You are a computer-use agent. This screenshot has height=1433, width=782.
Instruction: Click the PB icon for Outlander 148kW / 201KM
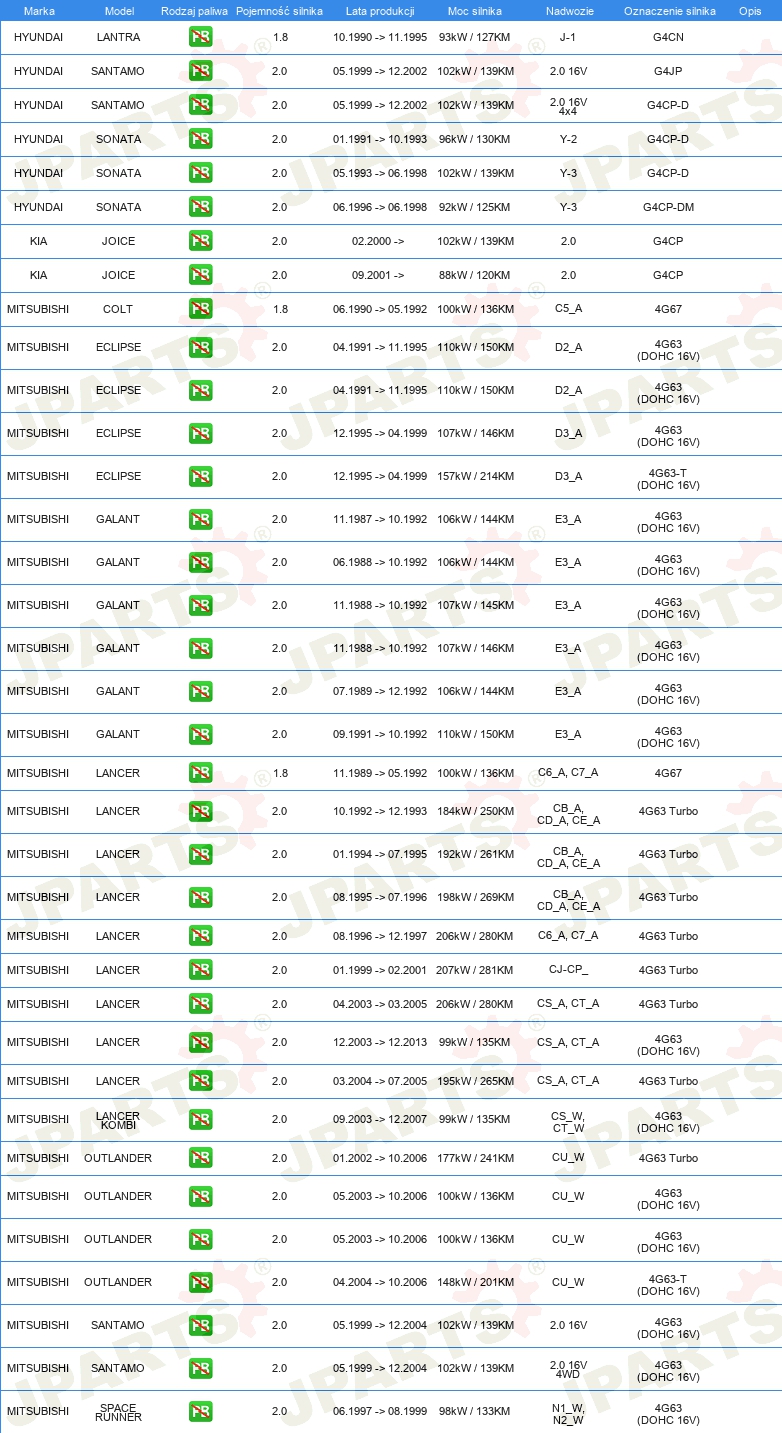coord(200,1283)
